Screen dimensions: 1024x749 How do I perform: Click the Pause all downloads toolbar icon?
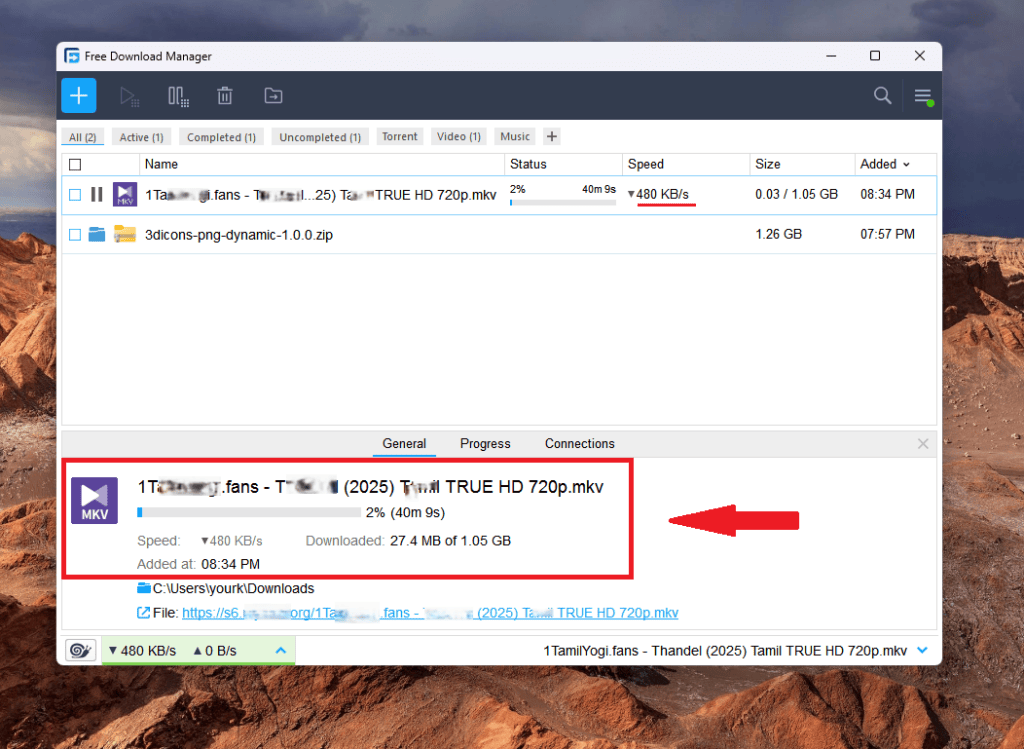178,97
